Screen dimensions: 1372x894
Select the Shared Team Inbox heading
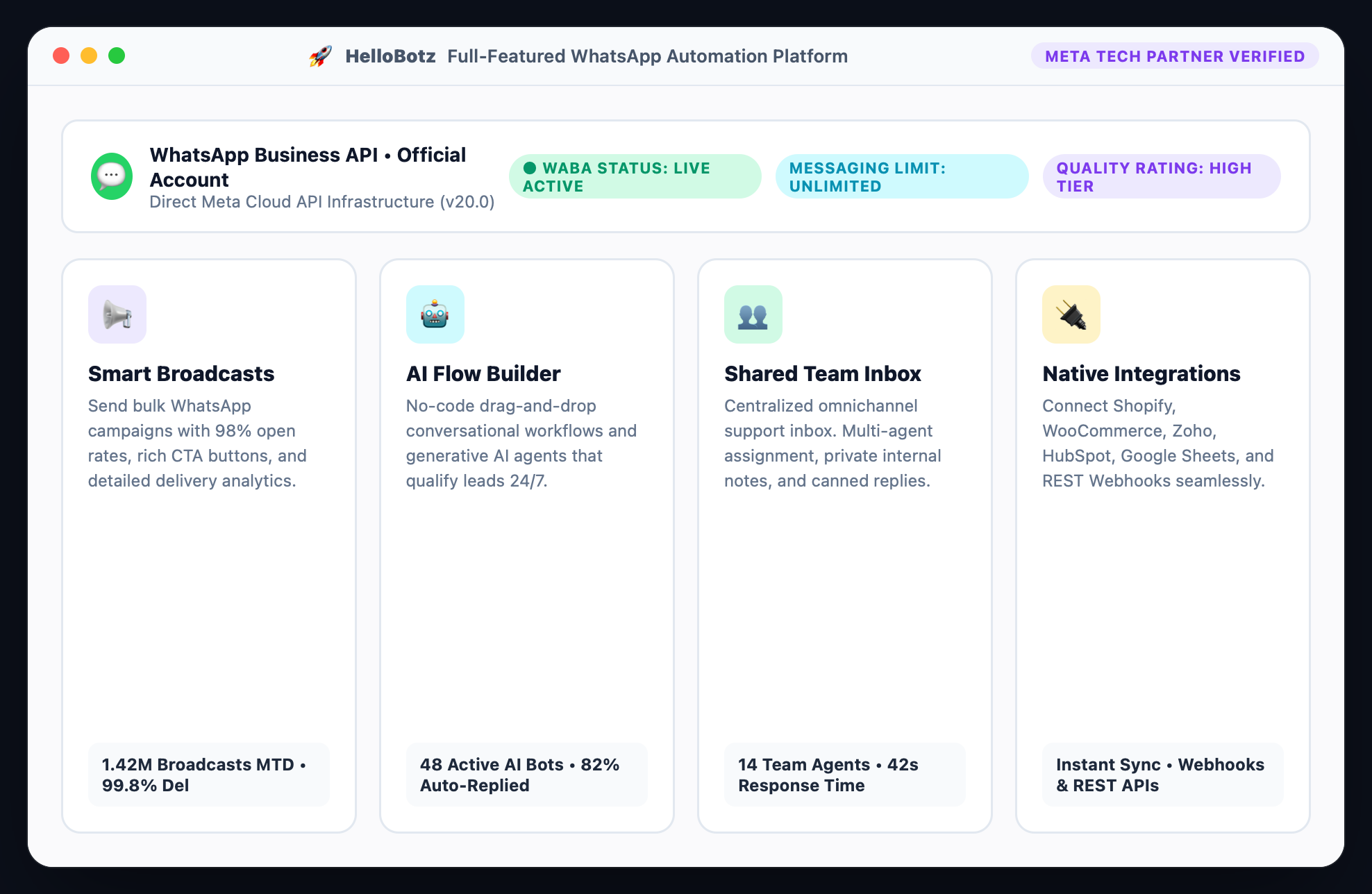pyautogui.click(x=823, y=373)
